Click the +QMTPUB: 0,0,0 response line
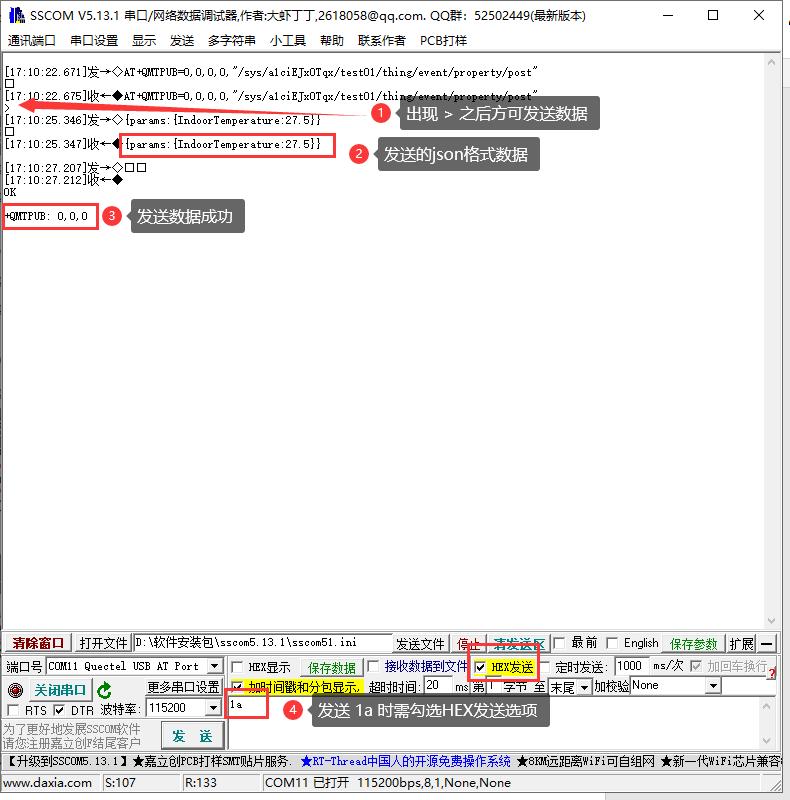Screen dimensions: 790x800 tap(46, 216)
